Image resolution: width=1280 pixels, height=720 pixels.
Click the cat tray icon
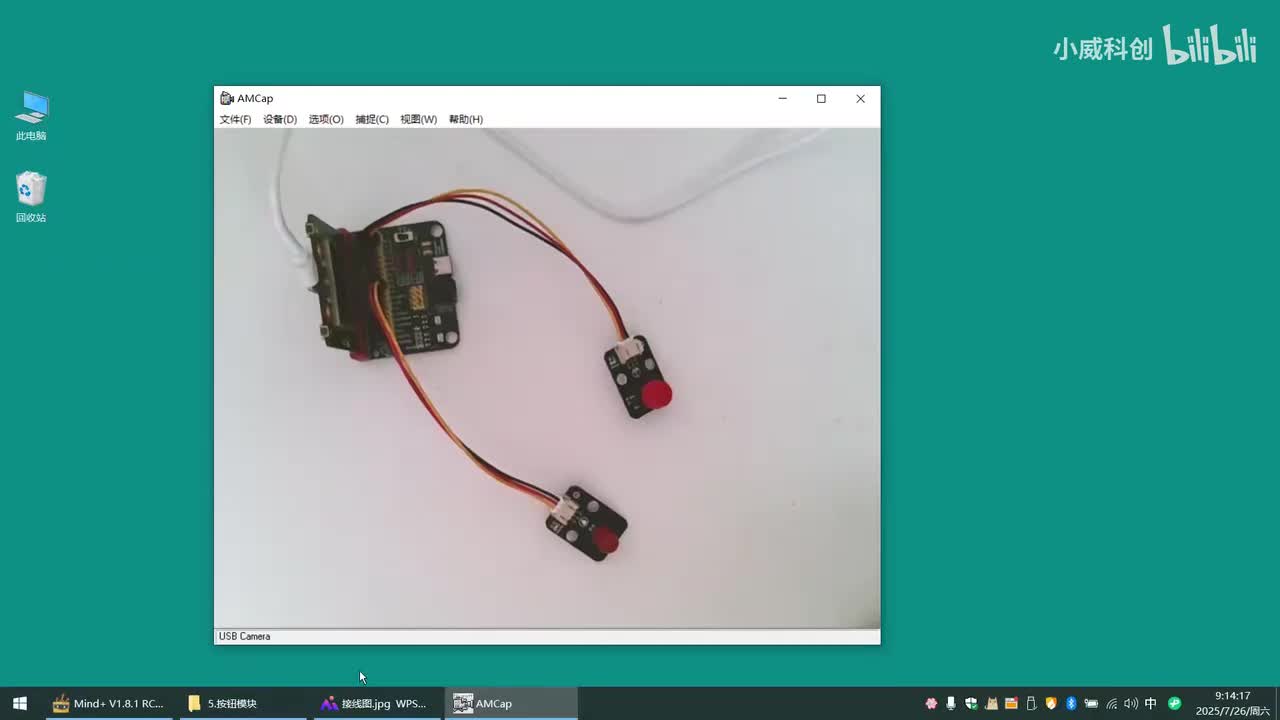[991, 704]
